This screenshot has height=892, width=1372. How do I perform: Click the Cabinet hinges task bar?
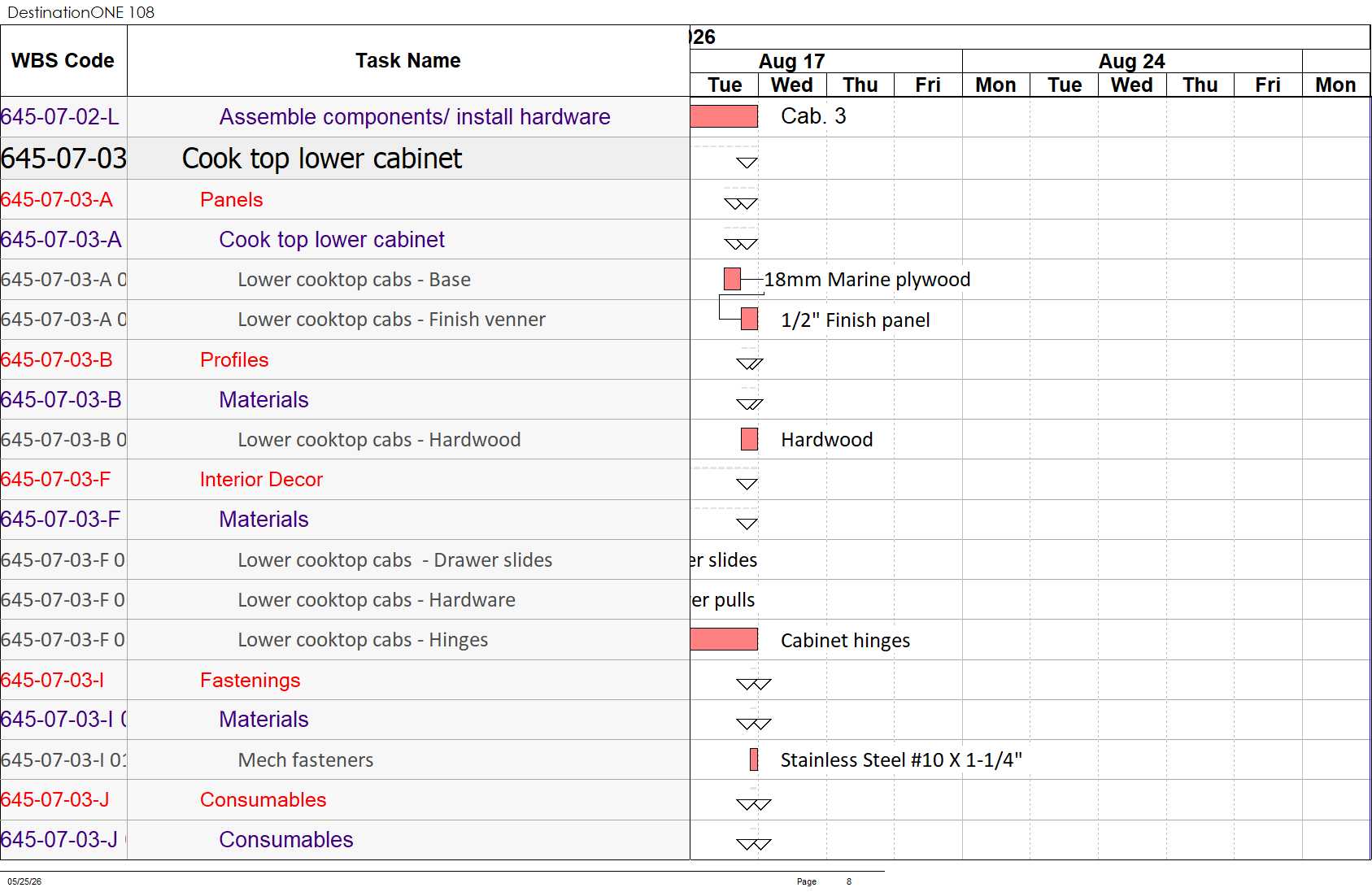(724, 639)
